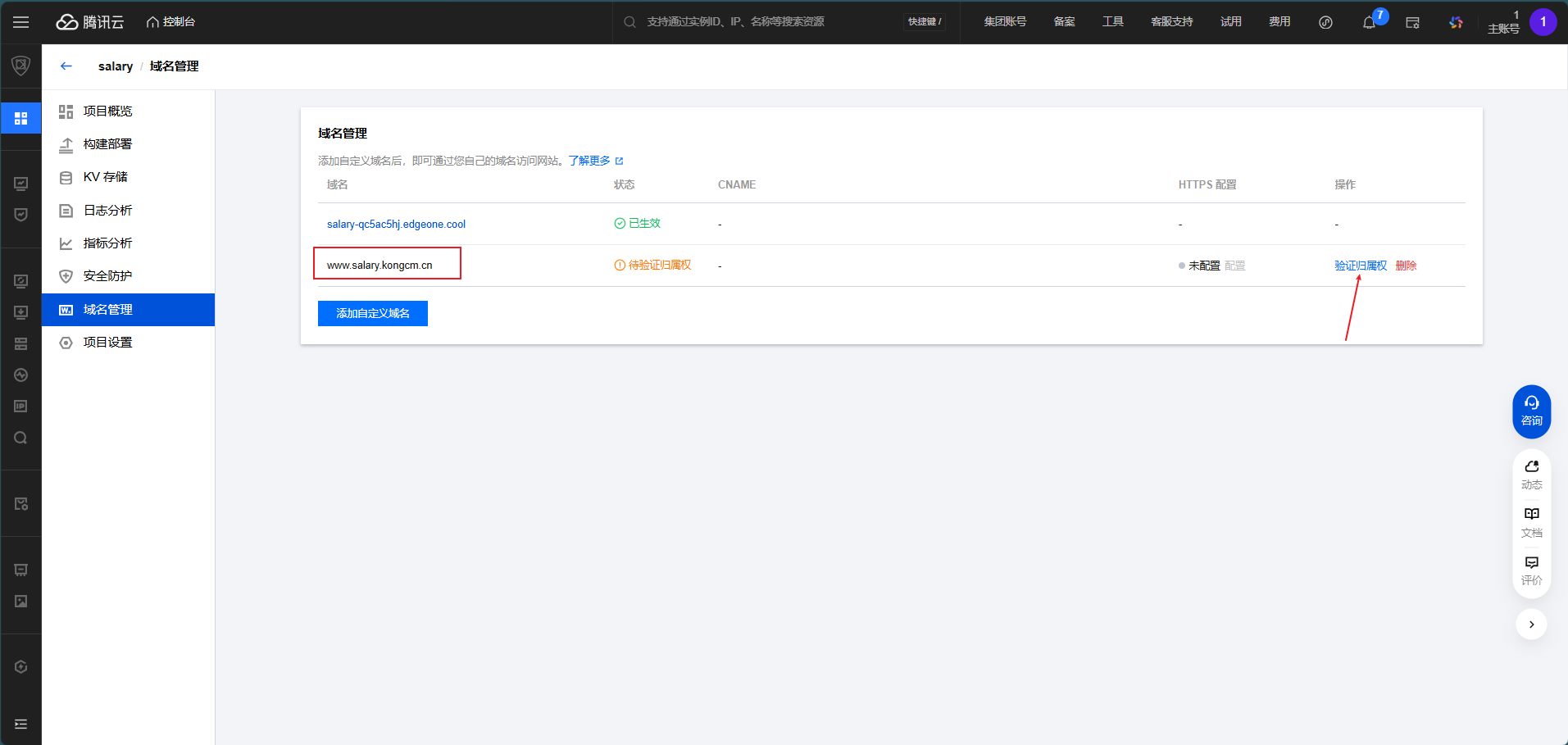1568x745 pixels.
Task: Click the colorful AI assistant icon in header
Action: tap(1456, 23)
